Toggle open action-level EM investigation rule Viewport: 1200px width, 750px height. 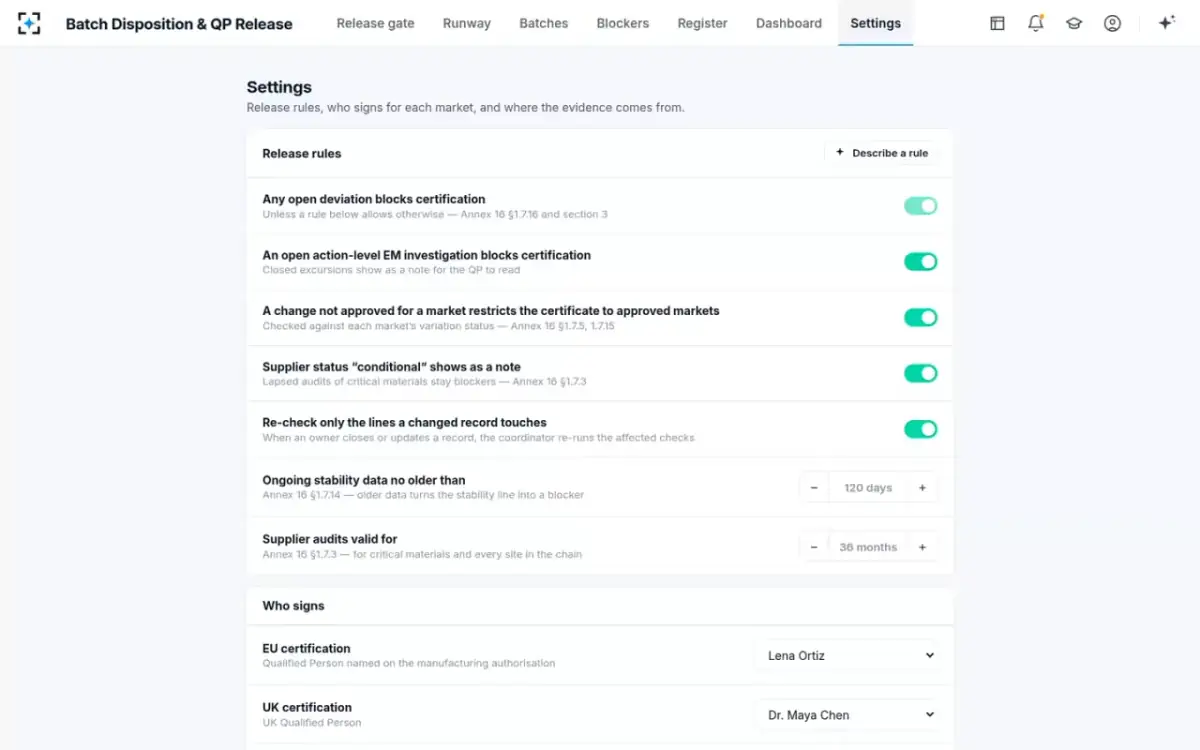point(920,262)
